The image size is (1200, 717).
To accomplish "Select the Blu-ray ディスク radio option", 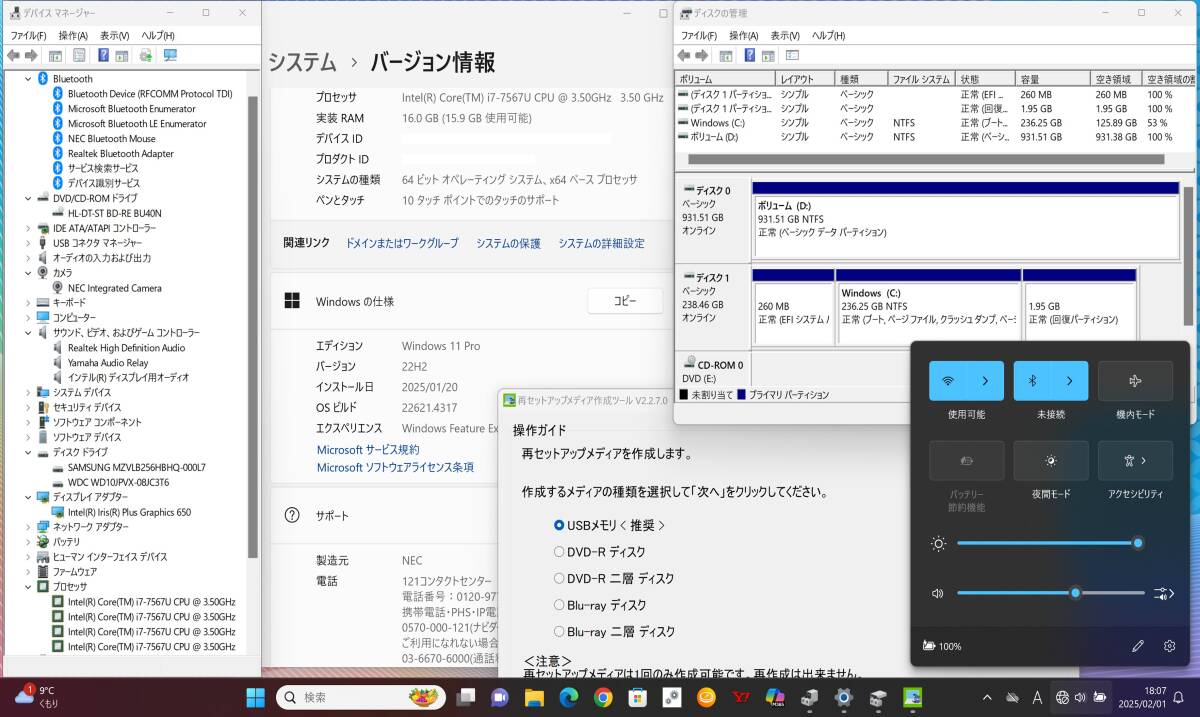I will tap(559, 605).
